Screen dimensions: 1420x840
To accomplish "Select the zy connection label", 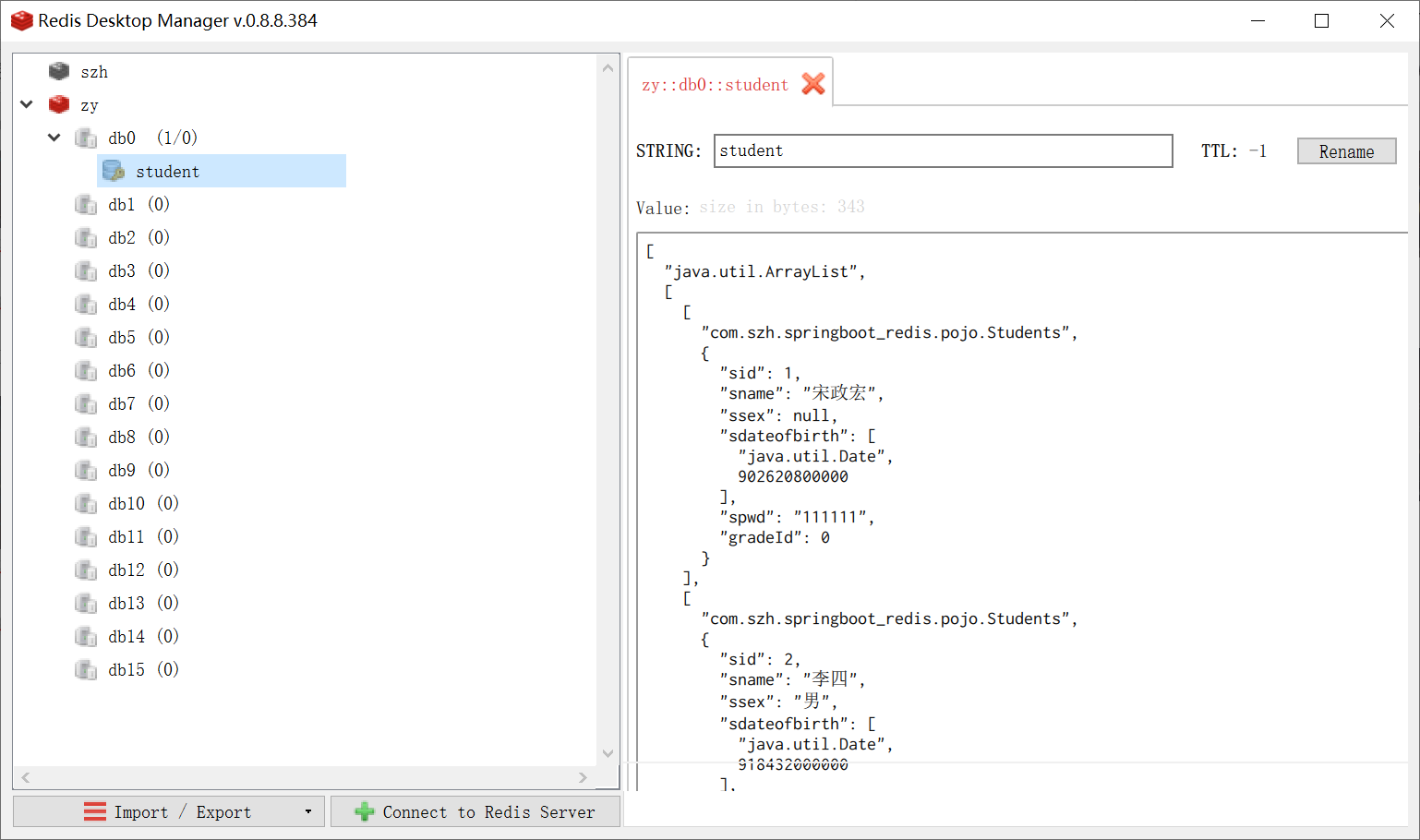I will [x=90, y=105].
